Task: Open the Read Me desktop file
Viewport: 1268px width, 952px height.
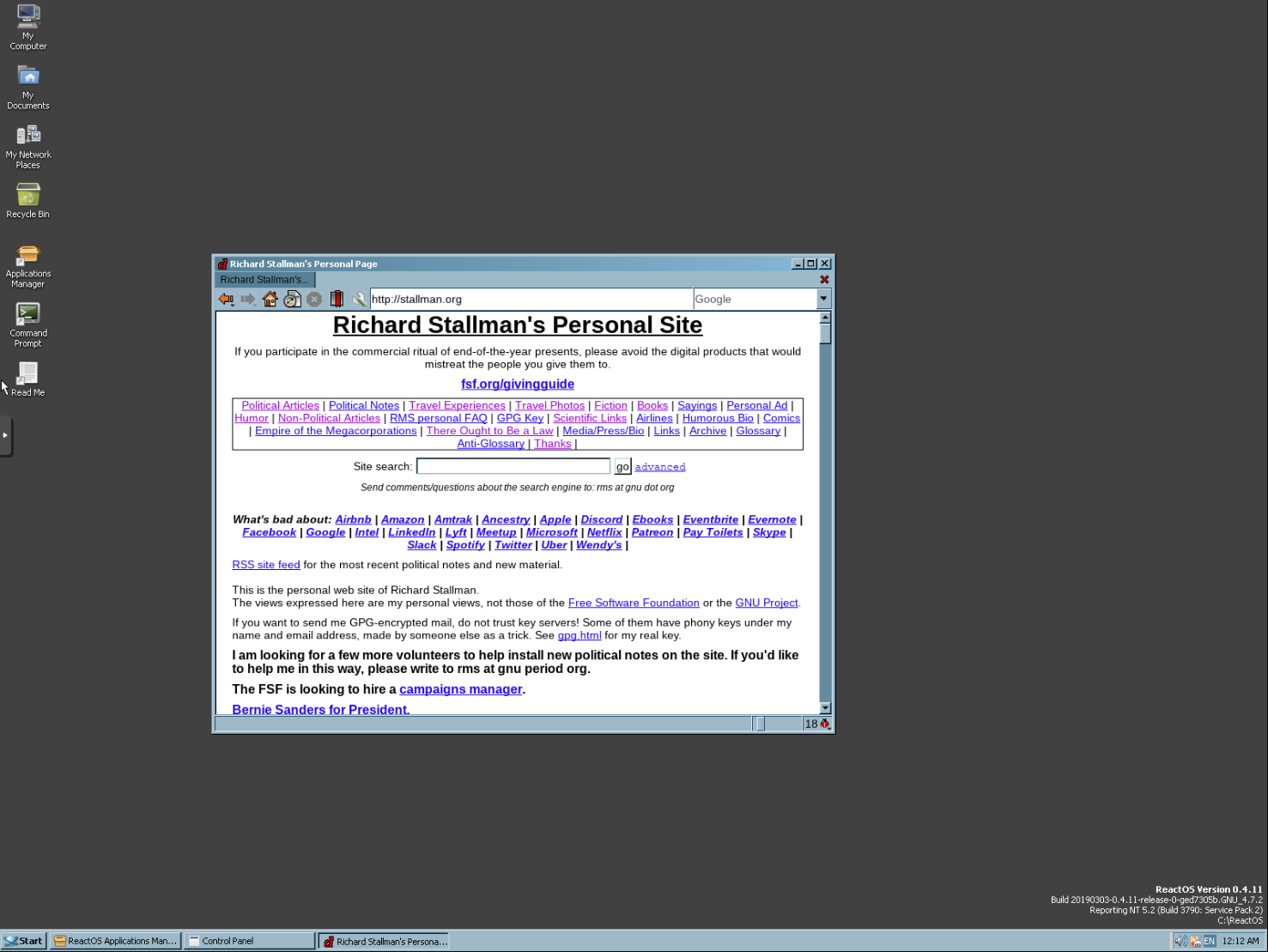Action: (28, 379)
